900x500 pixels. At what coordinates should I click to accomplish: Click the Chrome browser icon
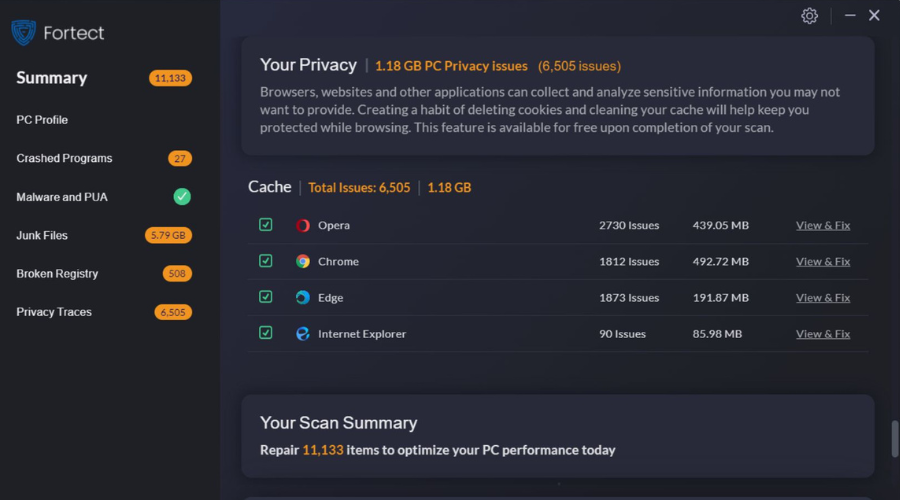(x=302, y=261)
